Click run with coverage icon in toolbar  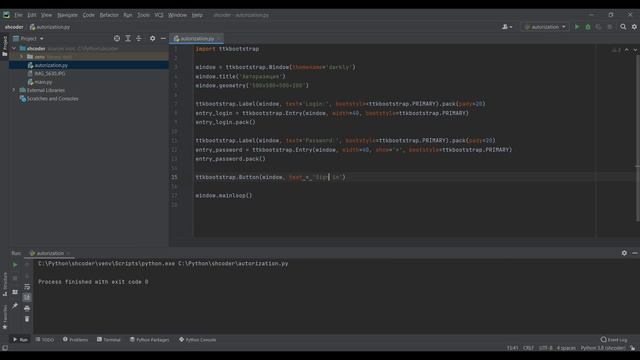point(598,27)
